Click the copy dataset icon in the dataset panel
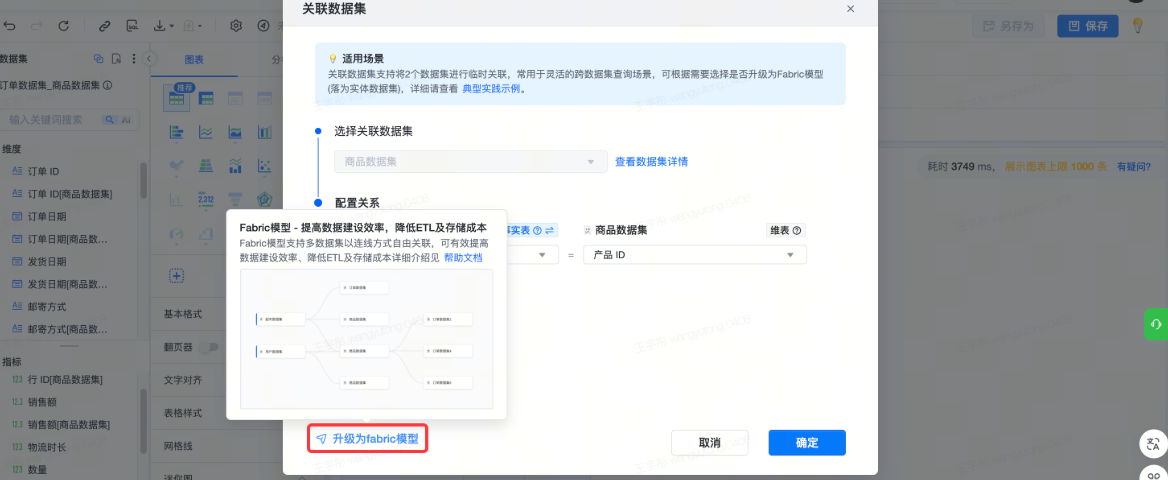1168x480 pixels. (98, 59)
